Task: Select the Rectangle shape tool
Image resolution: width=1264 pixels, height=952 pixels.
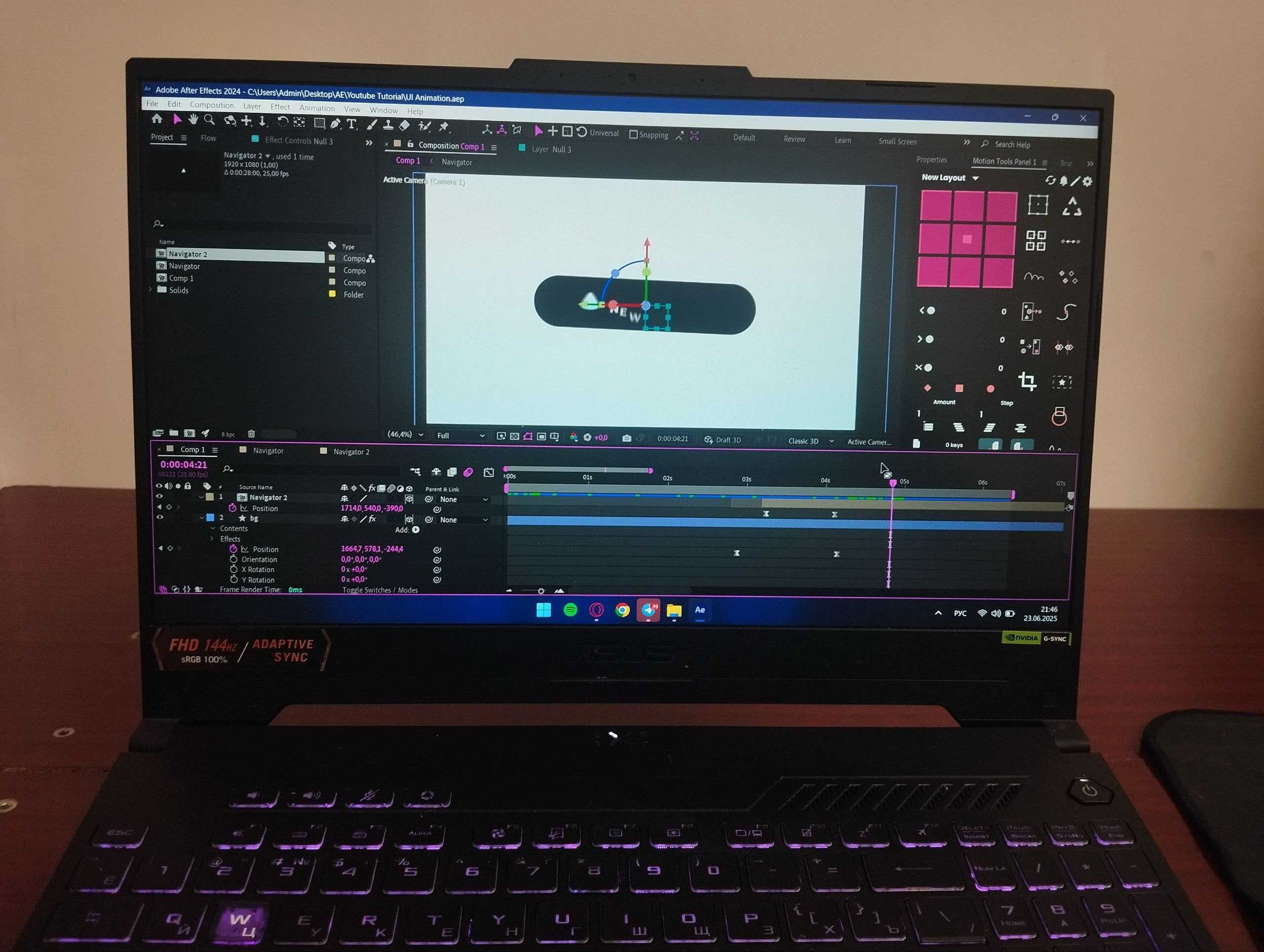Action: pyautogui.click(x=319, y=122)
